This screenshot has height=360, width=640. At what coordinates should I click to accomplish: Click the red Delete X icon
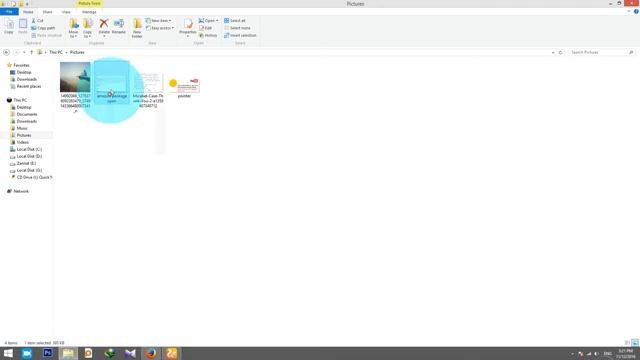pyautogui.click(x=104, y=24)
